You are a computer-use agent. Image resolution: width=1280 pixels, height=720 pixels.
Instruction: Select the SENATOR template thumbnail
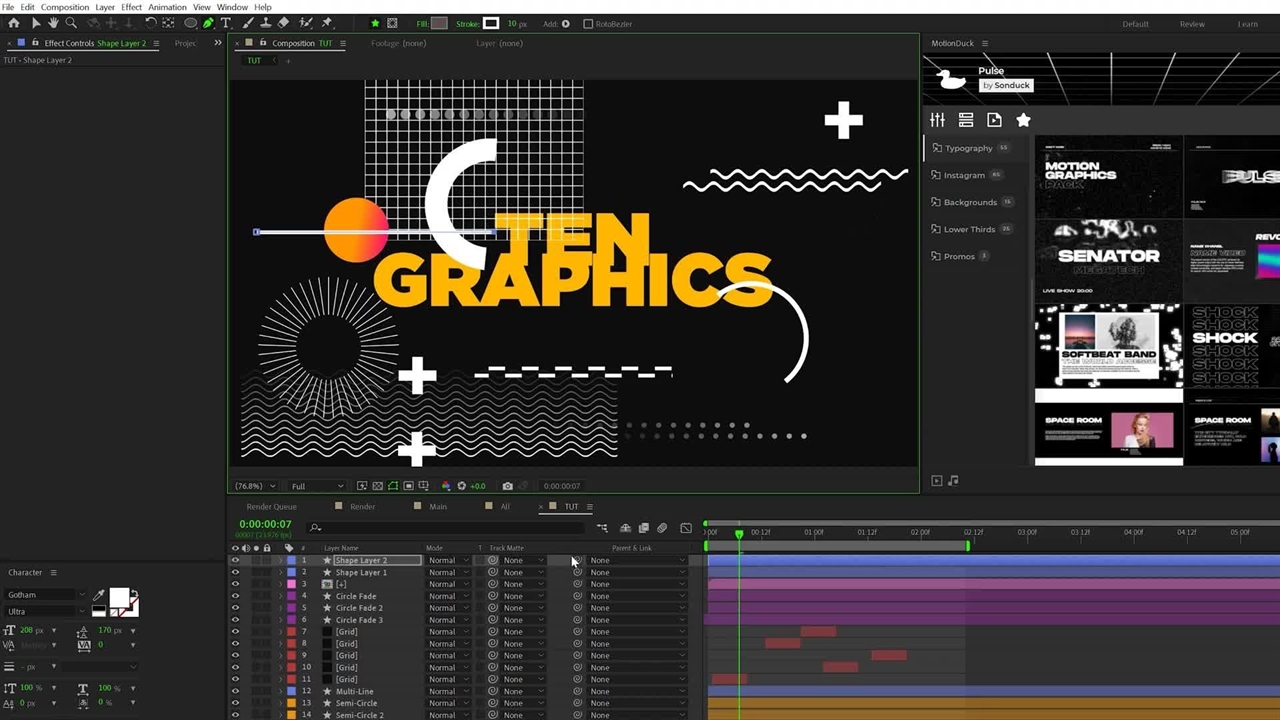pos(1108,256)
